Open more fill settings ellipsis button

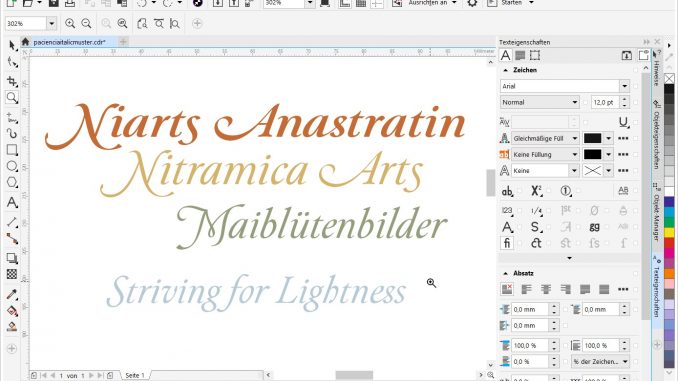pyautogui.click(x=623, y=138)
